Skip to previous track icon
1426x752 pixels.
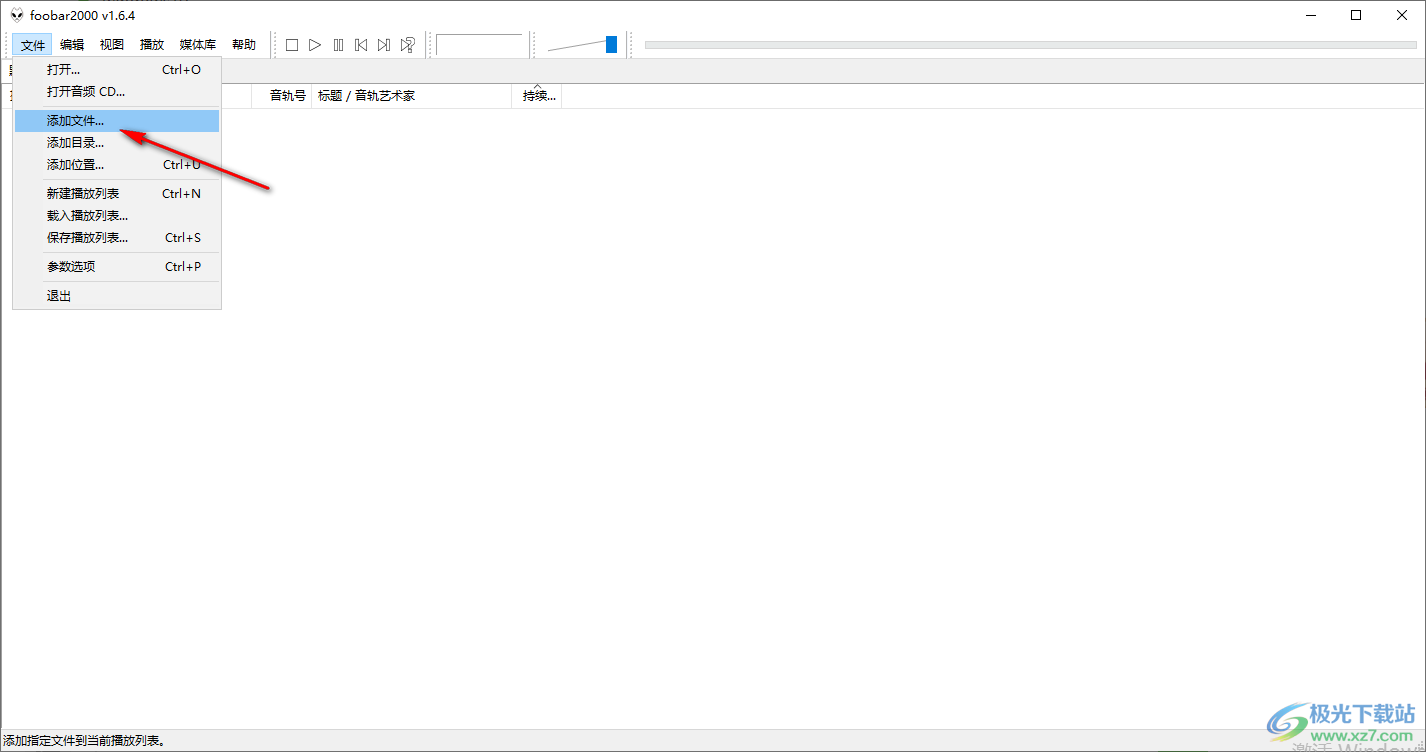click(x=361, y=45)
